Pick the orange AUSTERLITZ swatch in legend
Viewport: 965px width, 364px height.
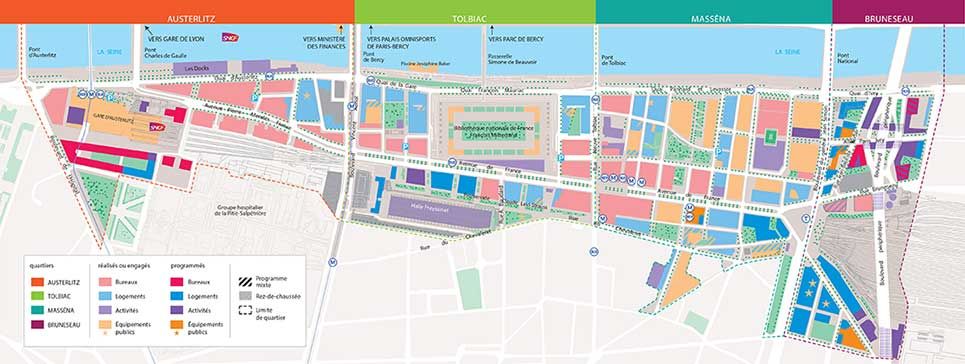(x=38, y=282)
